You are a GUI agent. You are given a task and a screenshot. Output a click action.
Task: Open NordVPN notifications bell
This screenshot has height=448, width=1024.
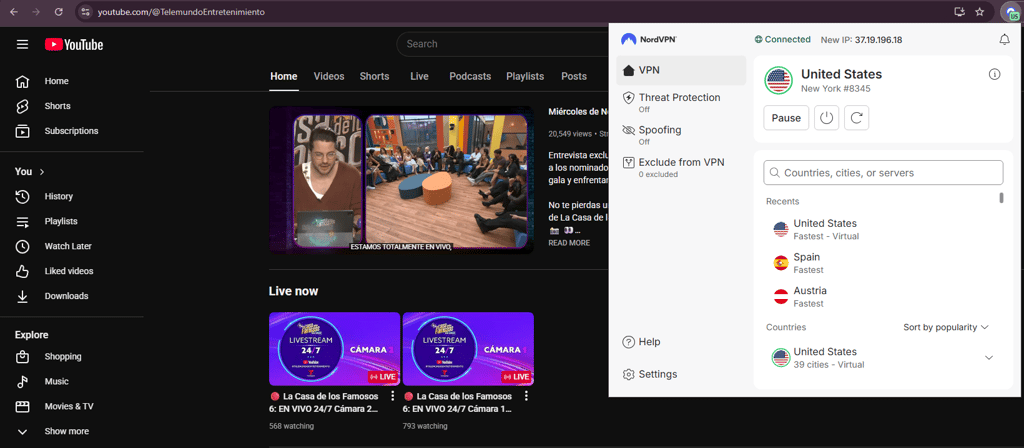pyautogui.click(x=1004, y=40)
